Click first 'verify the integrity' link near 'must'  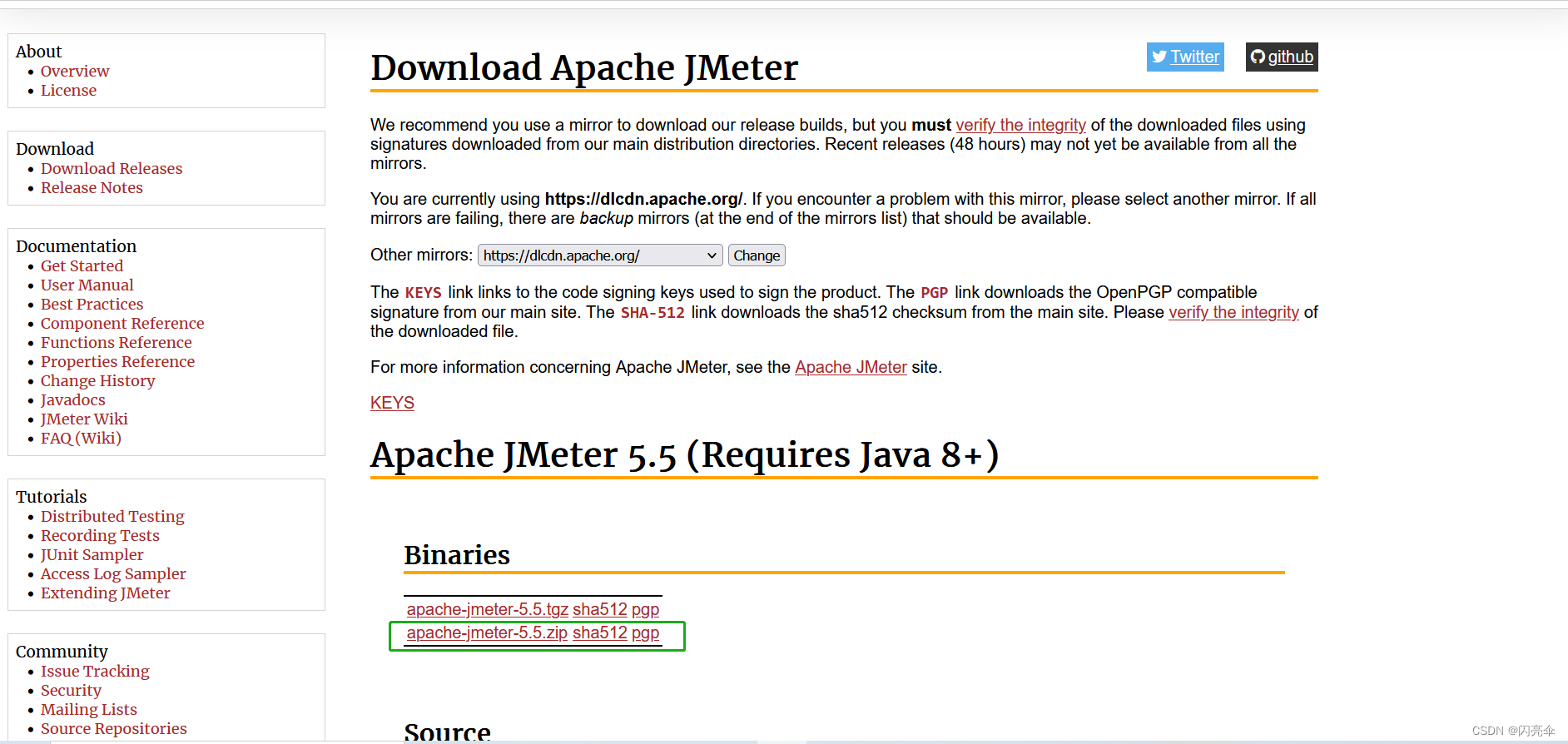tap(1020, 125)
